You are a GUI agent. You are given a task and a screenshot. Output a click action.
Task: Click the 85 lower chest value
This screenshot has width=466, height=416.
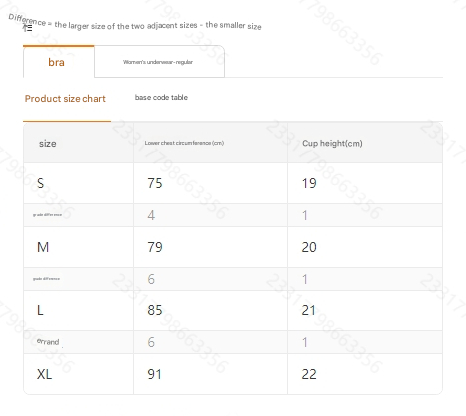pyautogui.click(x=155, y=310)
